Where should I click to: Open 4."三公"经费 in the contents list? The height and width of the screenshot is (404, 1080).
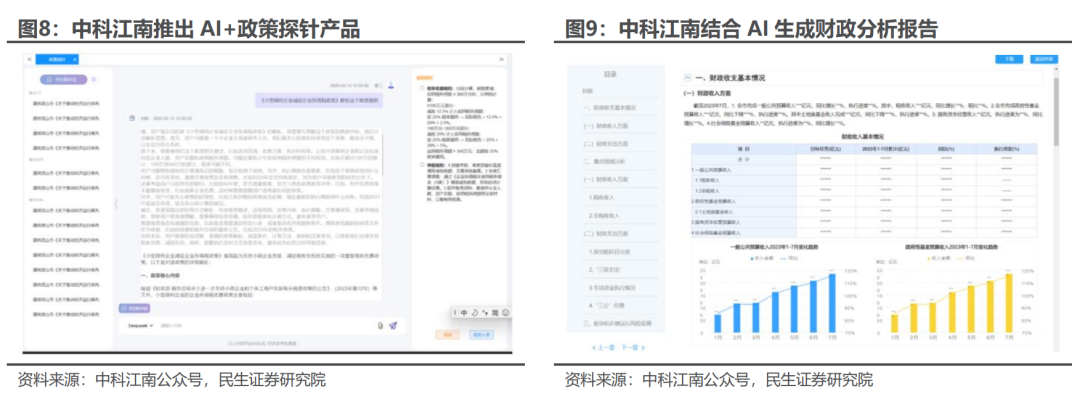[605, 305]
